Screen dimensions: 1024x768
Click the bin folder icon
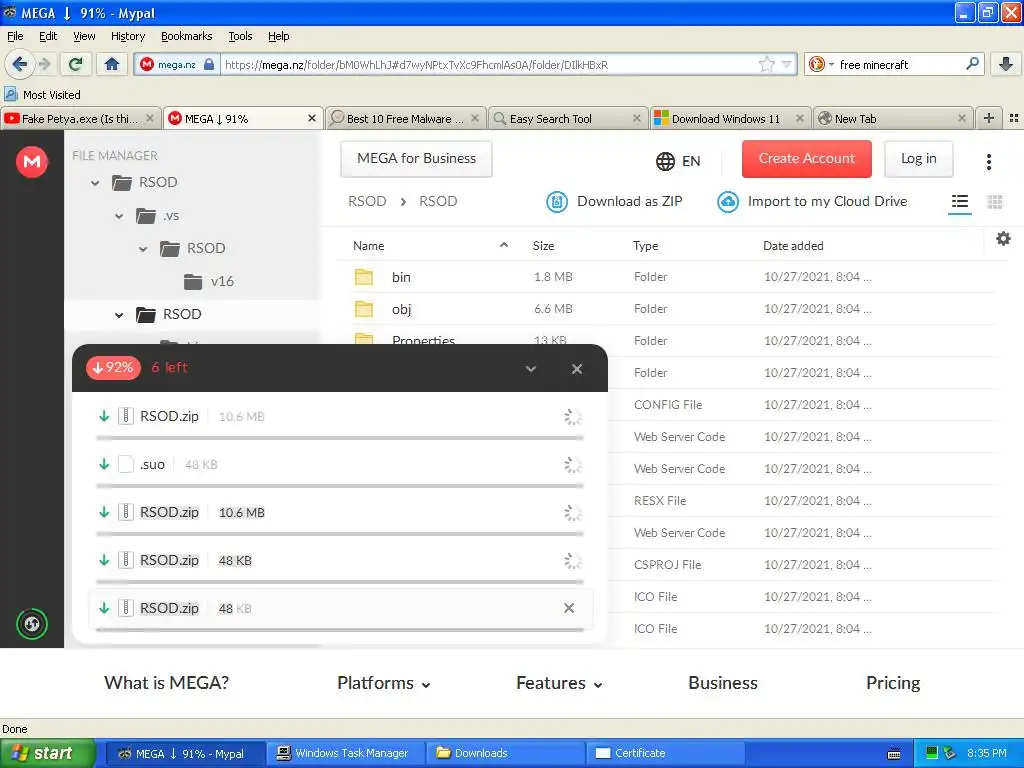tap(364, 277)
